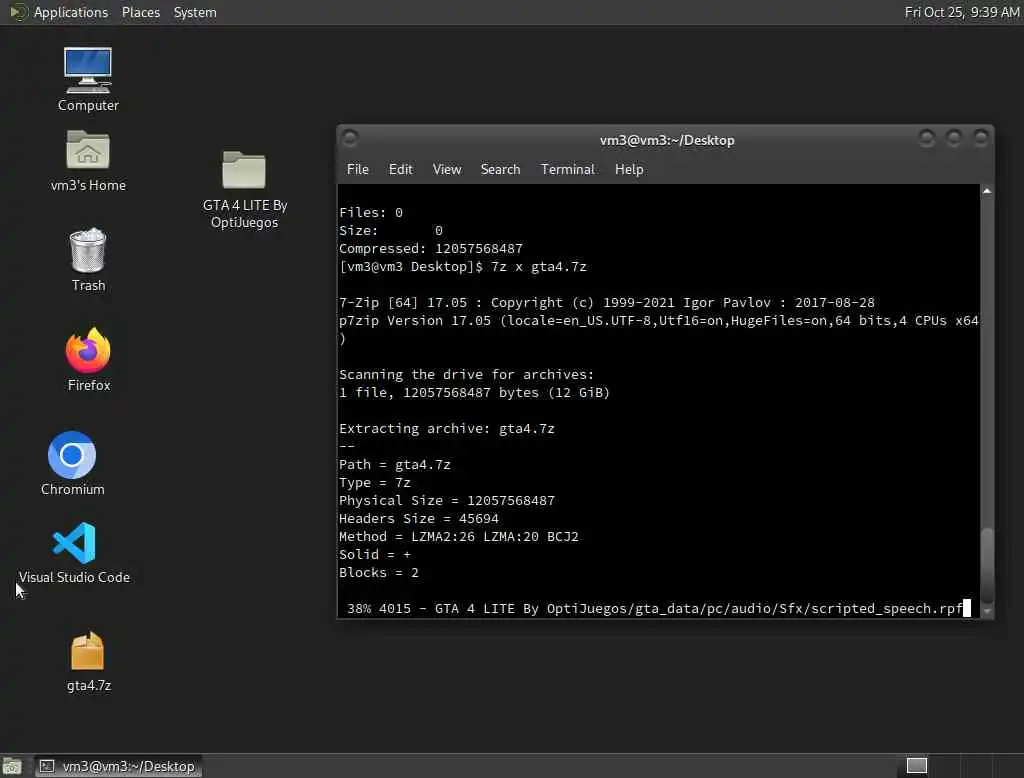1024x778 pixels.
Task: Click the 'Method = LZMA2:26 LZMA:20 BCJ2' line
Action: [458, 536]
